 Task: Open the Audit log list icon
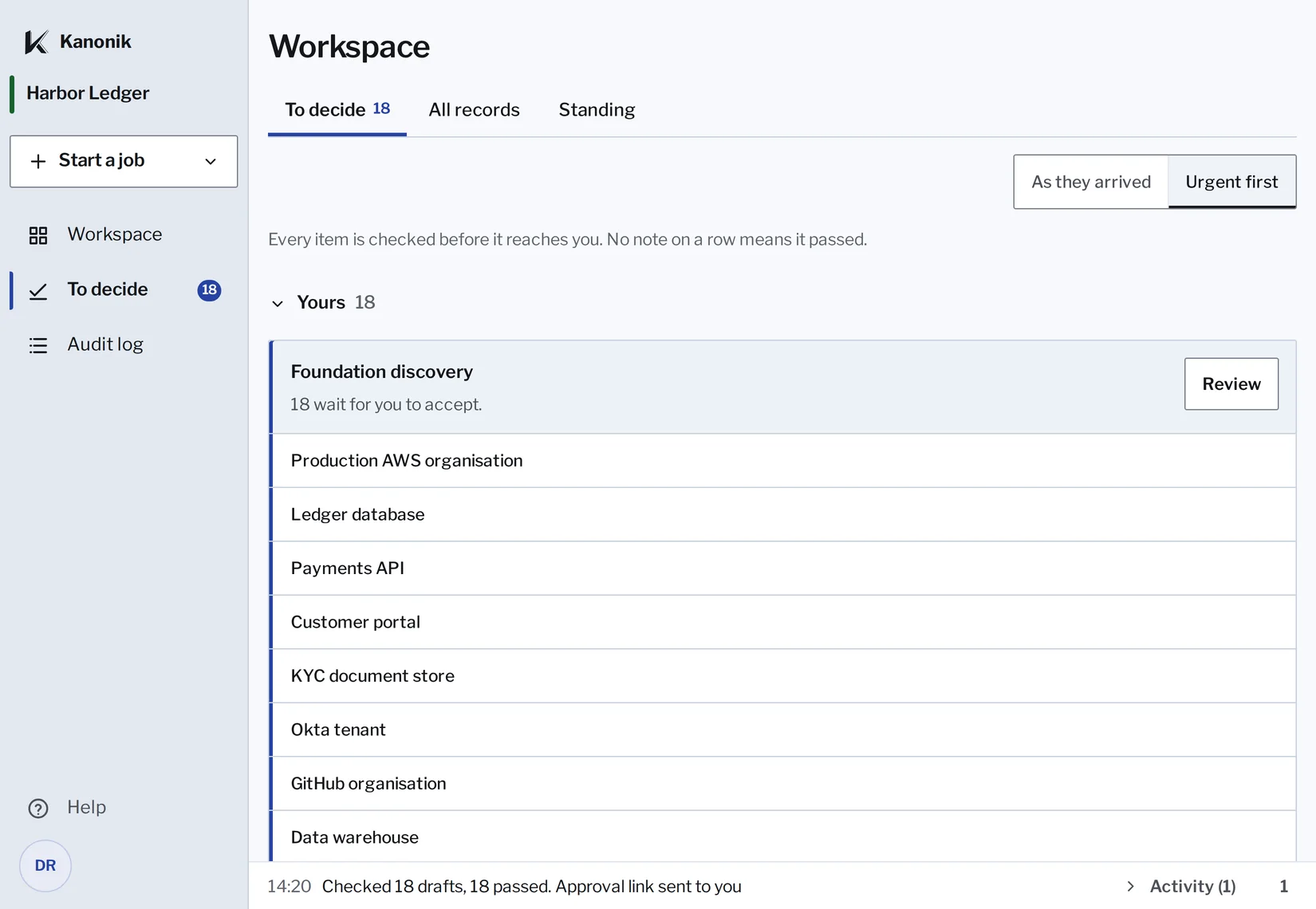click(x=38, y=345)
